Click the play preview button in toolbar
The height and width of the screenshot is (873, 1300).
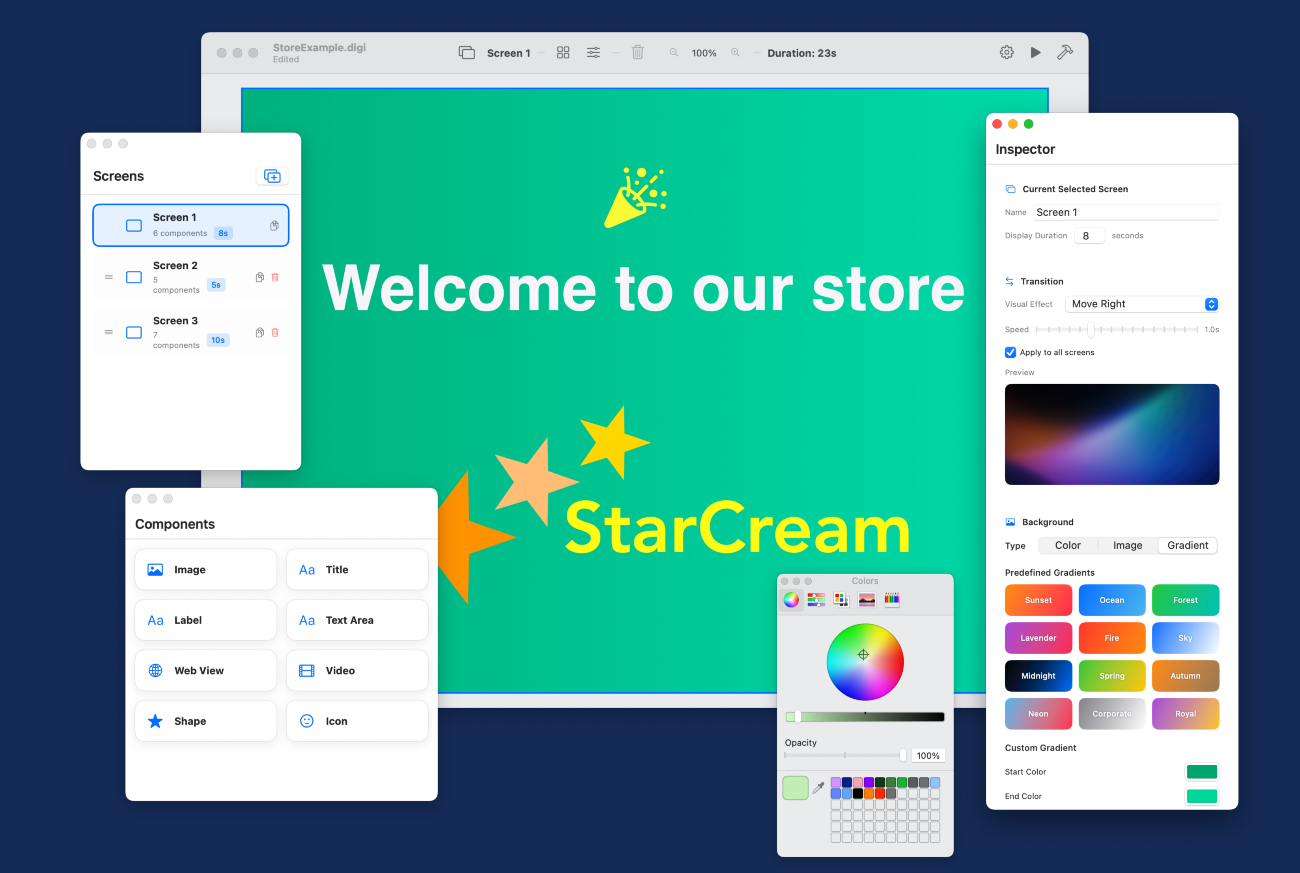(1035, 53)
